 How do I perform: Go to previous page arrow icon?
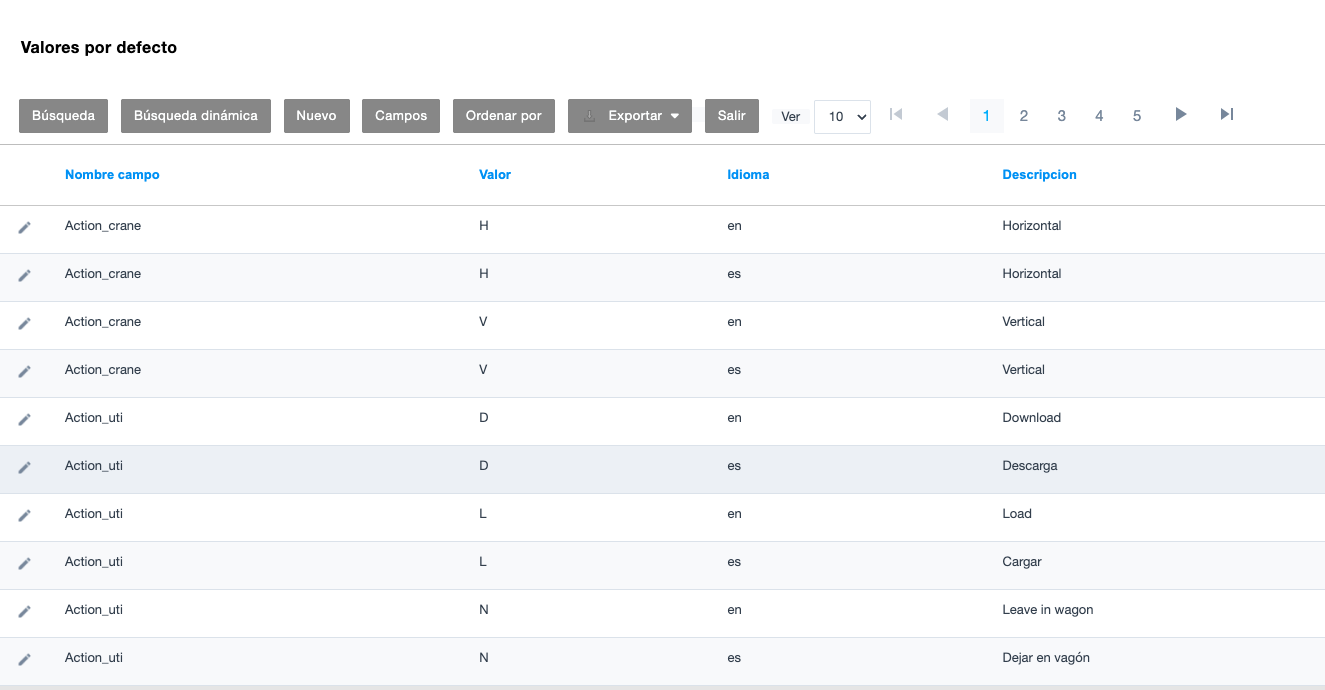pos(942,115)
